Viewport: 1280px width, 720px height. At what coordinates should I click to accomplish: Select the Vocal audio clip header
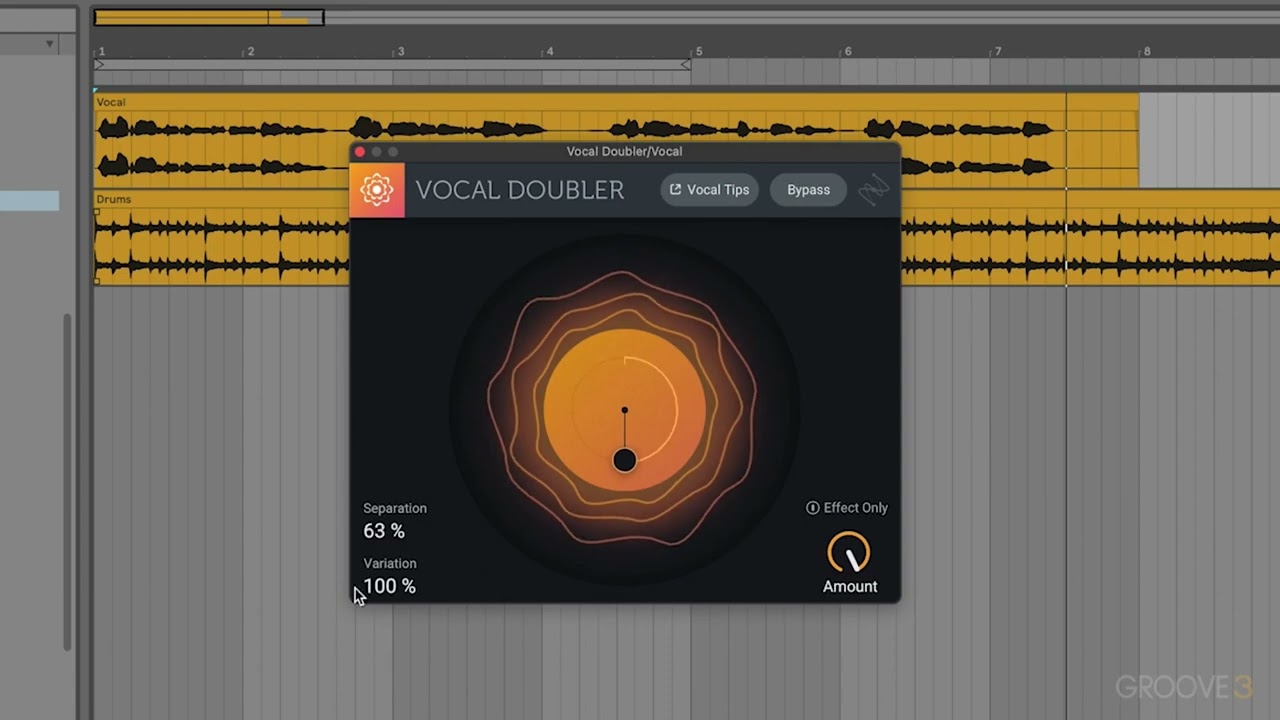pos(616,102)
